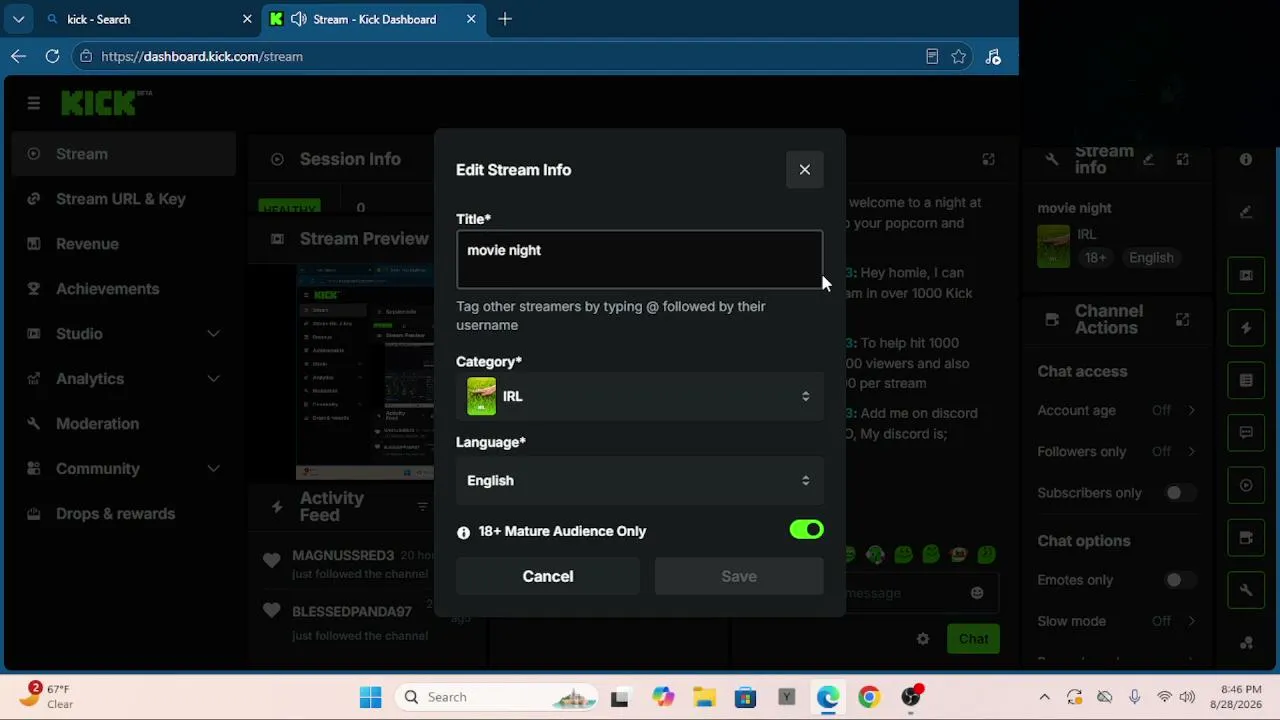Cancel the Edit Stream Info dialog
Viewport: 1280px width, 720px height.
click(548, 577)
